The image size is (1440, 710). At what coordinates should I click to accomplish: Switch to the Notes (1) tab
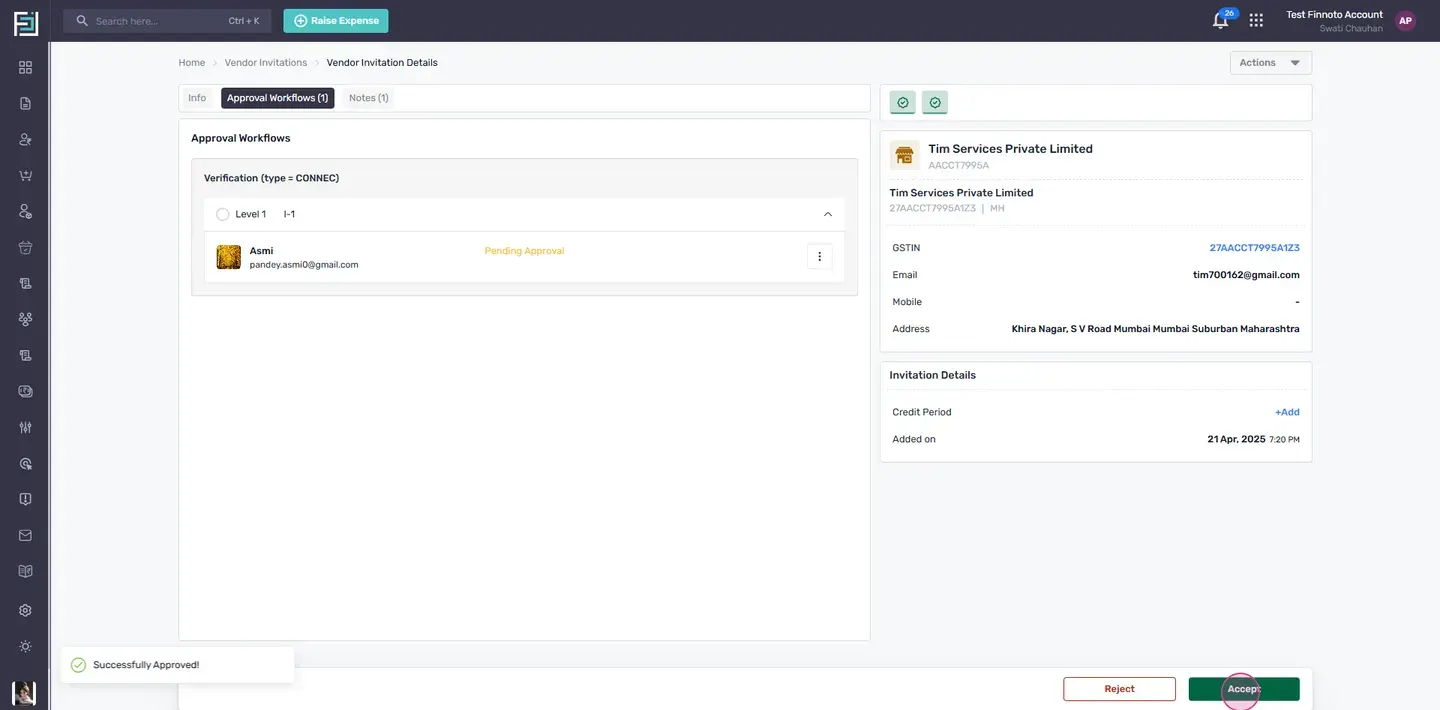coord(369,98)
